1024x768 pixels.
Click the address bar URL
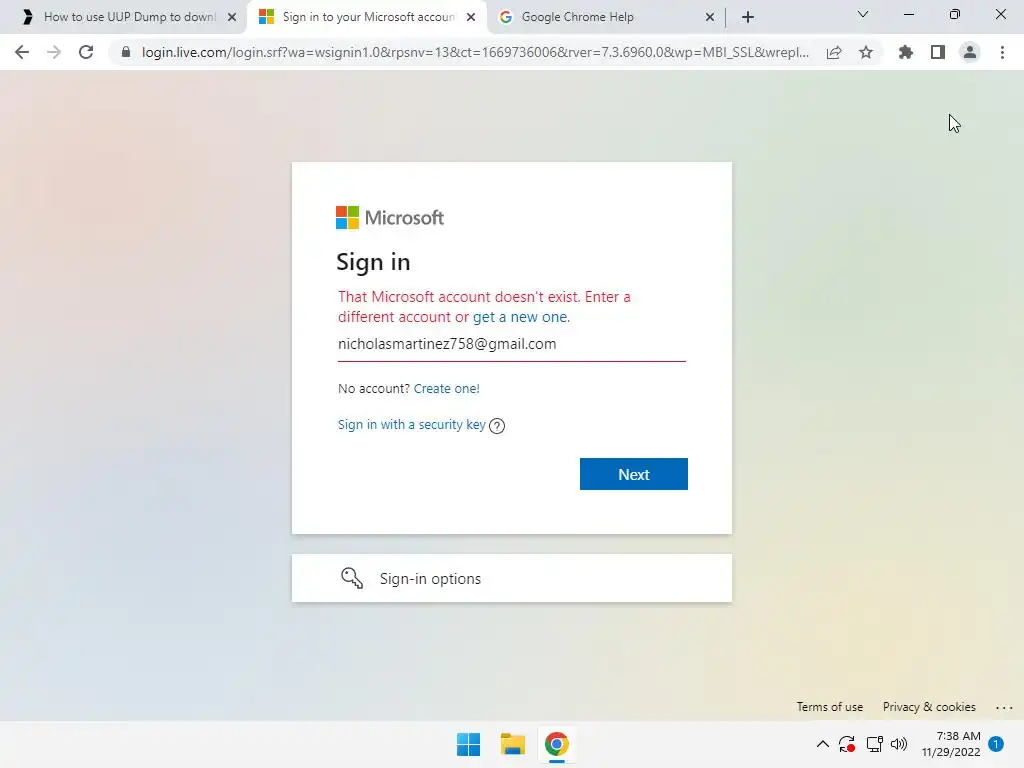click(475, 52)
